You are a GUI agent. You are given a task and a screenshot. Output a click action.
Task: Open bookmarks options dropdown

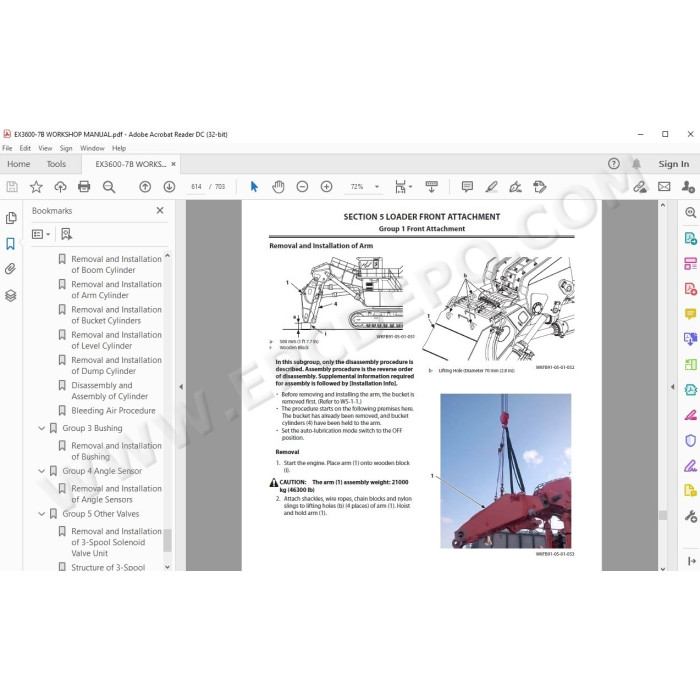[41, 234]
